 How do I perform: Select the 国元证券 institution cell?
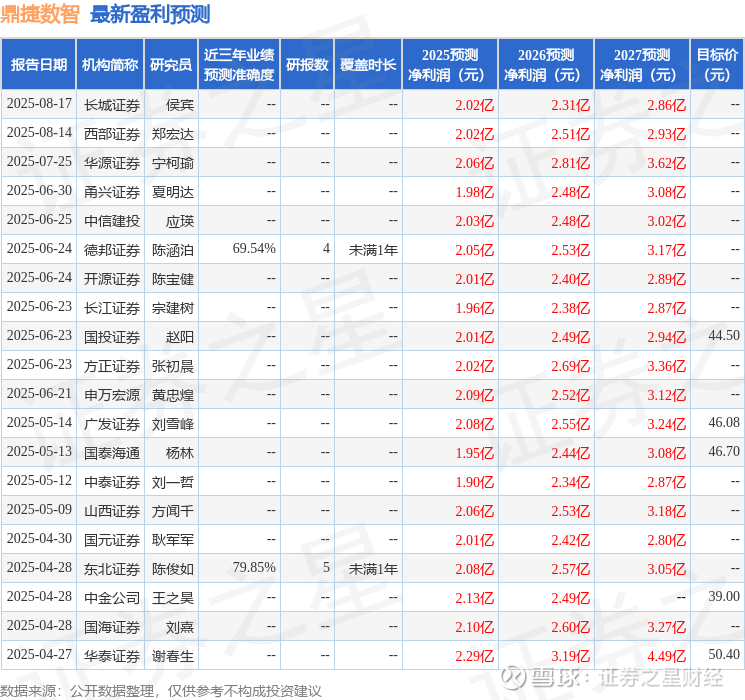[112, 540]
